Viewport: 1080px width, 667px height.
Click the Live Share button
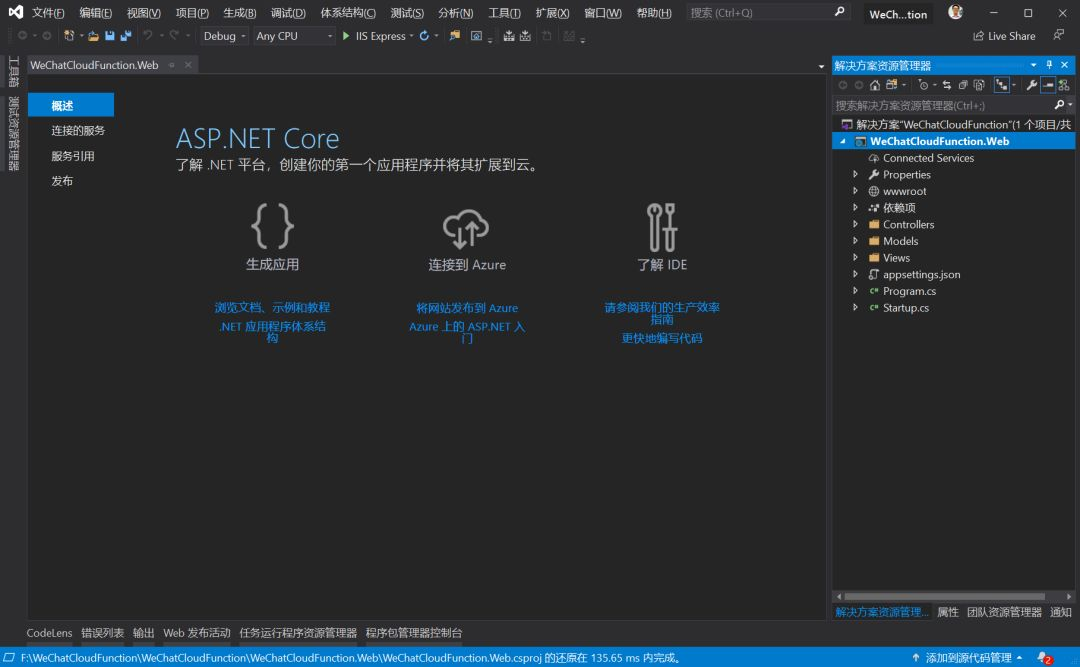point(1004,36)
